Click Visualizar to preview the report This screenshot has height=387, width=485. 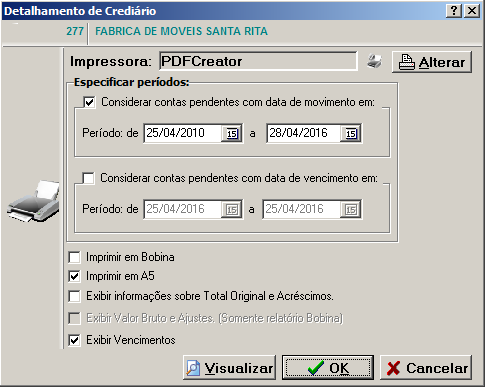[229, 368]
